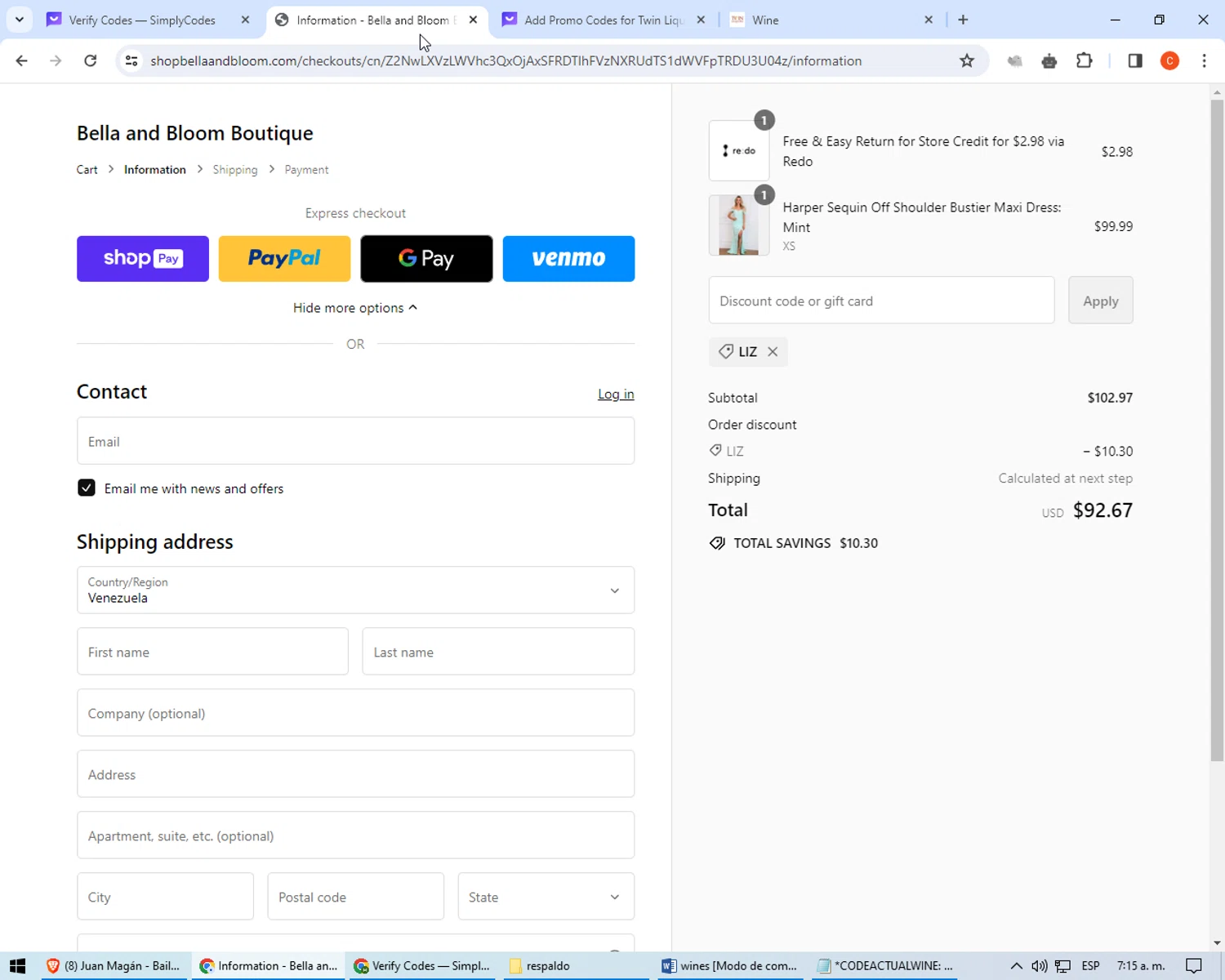Pay with Venmo

pyautogui.click(x=568, y=259)
